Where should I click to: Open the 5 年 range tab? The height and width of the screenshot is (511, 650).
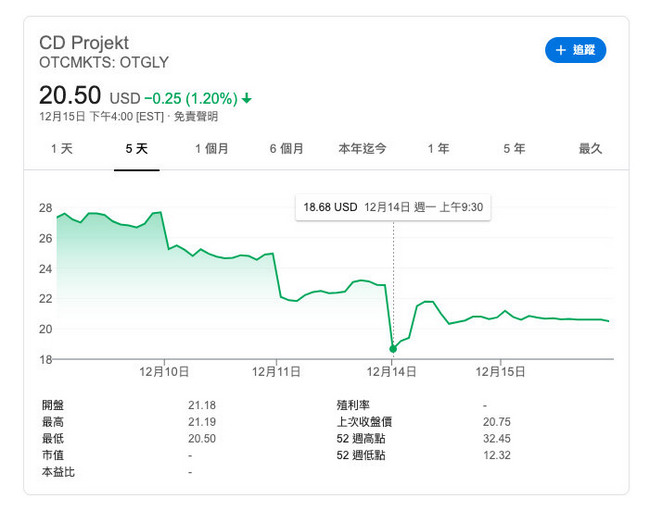[514, 148]
